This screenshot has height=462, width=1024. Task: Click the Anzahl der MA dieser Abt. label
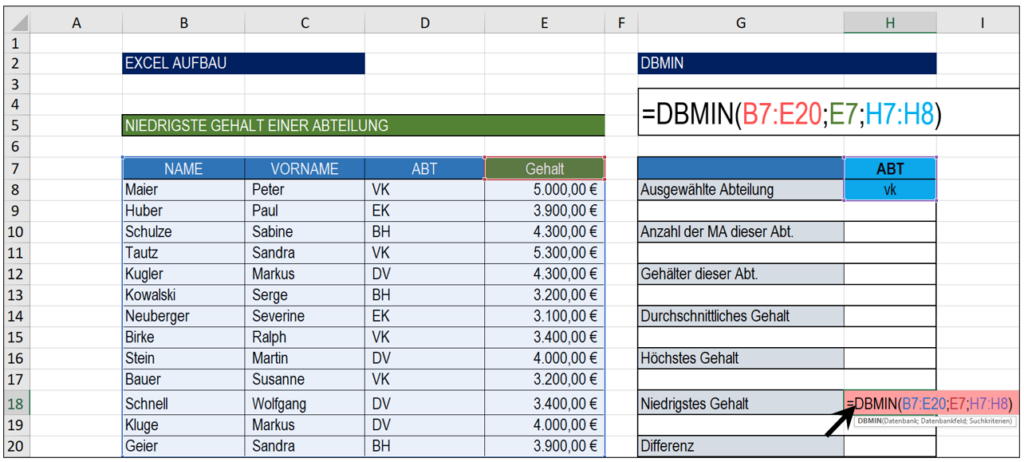(741, 232)
